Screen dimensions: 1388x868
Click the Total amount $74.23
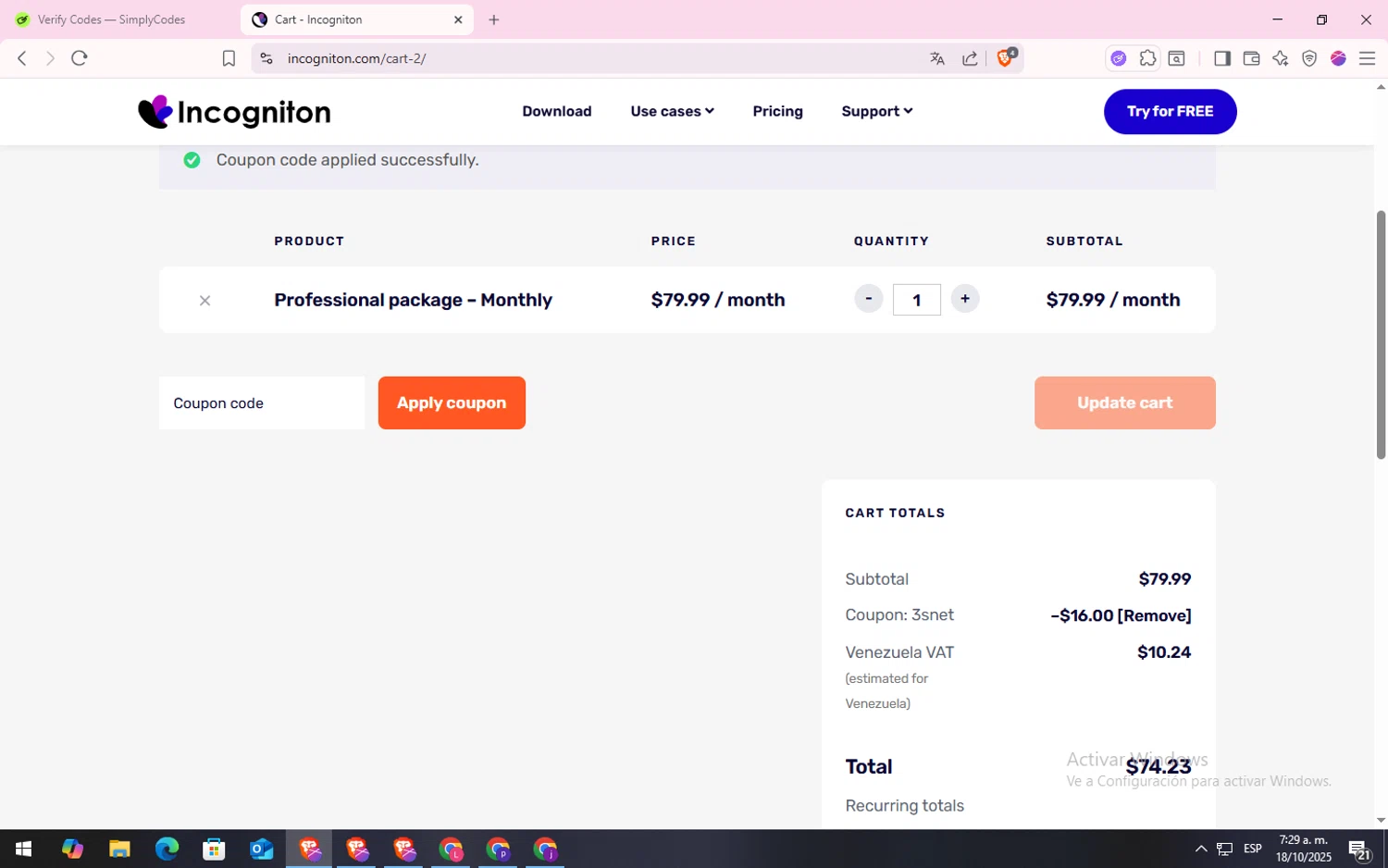tap(1159, 767)
